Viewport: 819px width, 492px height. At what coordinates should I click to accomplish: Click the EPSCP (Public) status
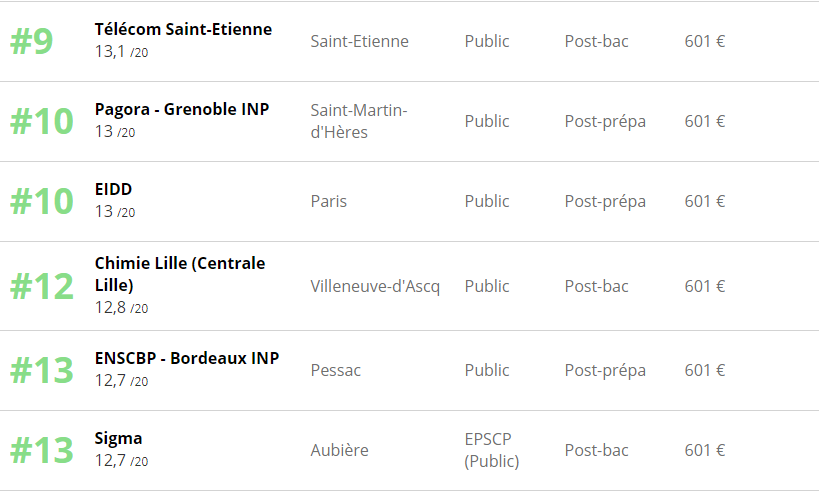tap(492, 450)
